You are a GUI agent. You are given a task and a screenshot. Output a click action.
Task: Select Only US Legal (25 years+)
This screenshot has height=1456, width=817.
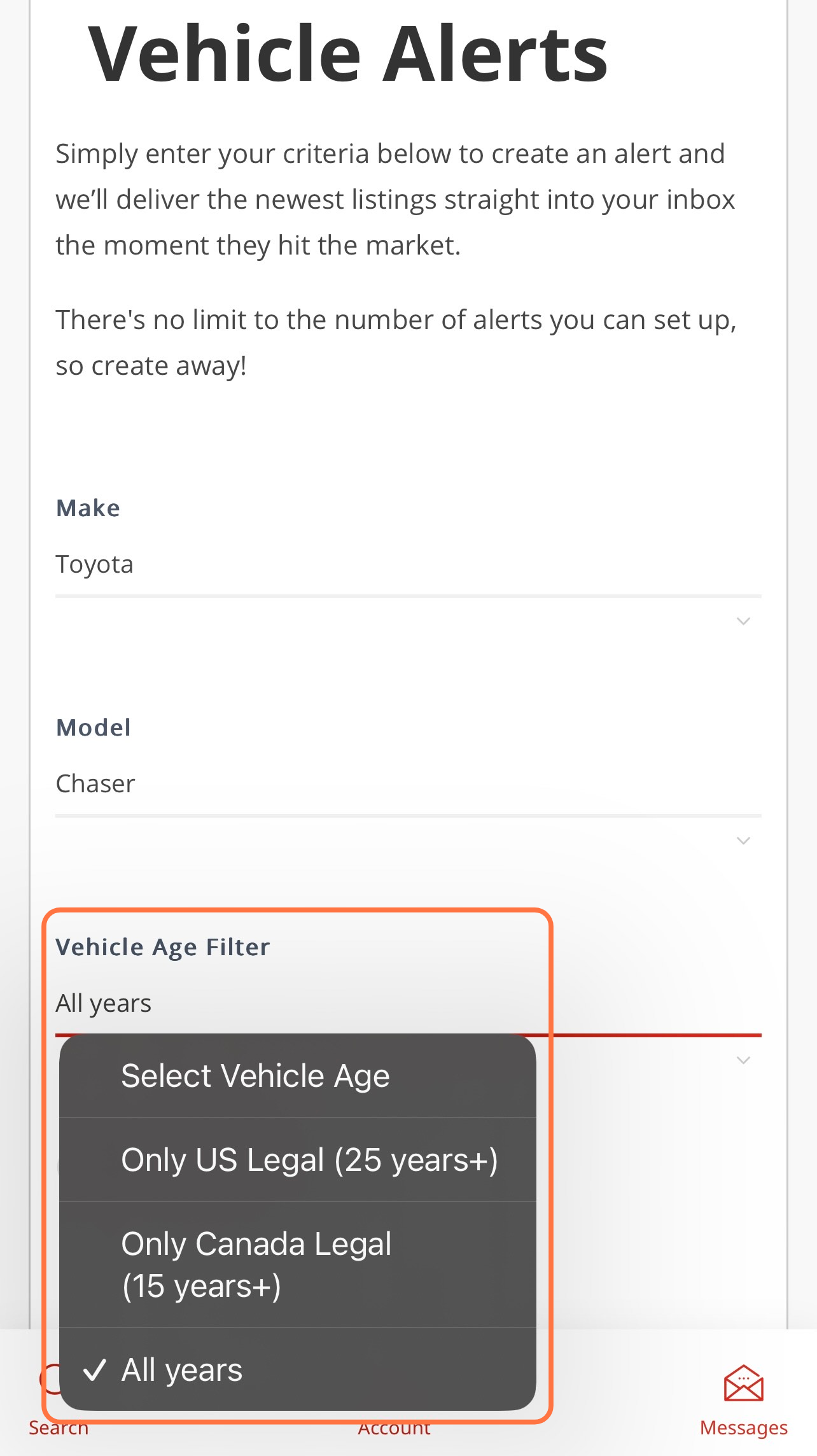298,1159
